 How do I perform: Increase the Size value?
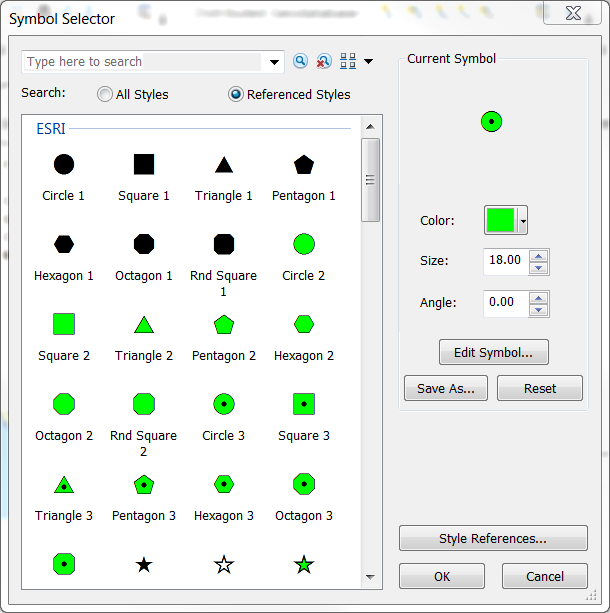click(539, 256)
